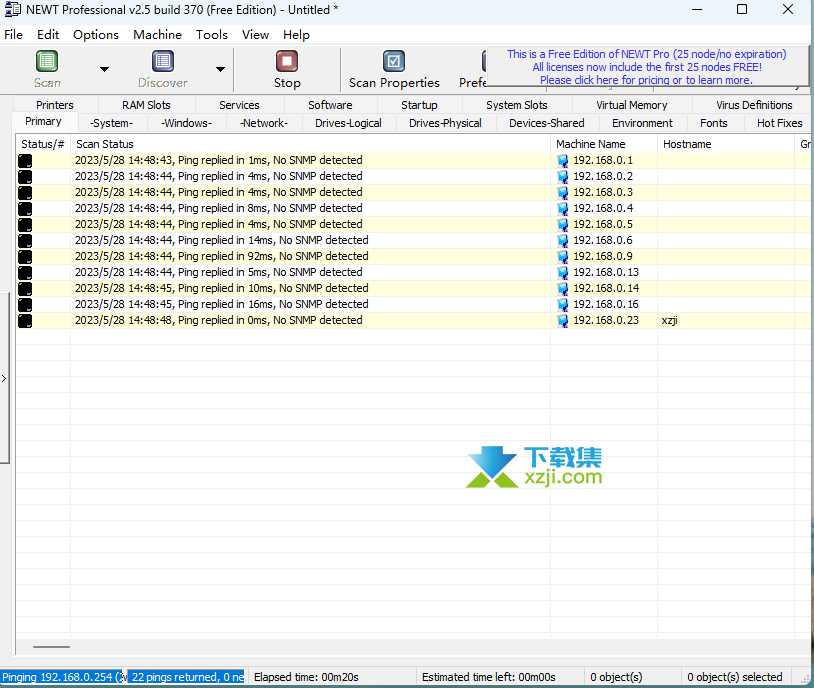Click the computer icon beside 192.168.0.9

[x=563, y=257]
